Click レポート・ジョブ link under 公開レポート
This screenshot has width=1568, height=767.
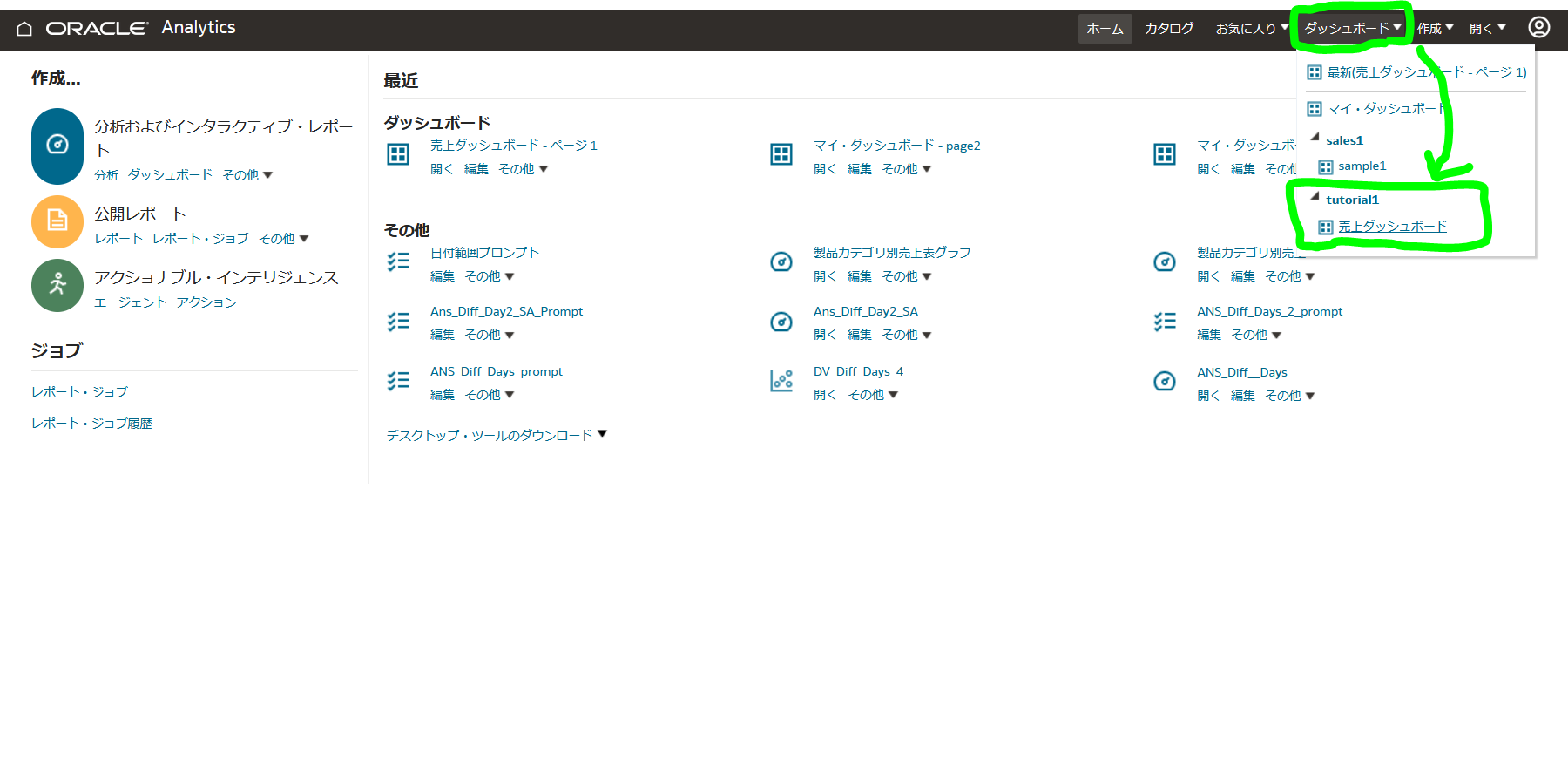point(200,239)
